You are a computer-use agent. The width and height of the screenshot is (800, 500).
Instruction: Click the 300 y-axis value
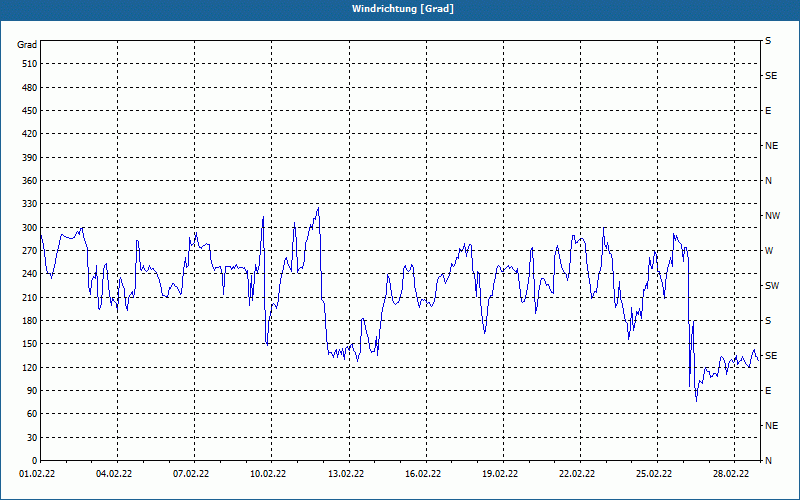[29, 228]
